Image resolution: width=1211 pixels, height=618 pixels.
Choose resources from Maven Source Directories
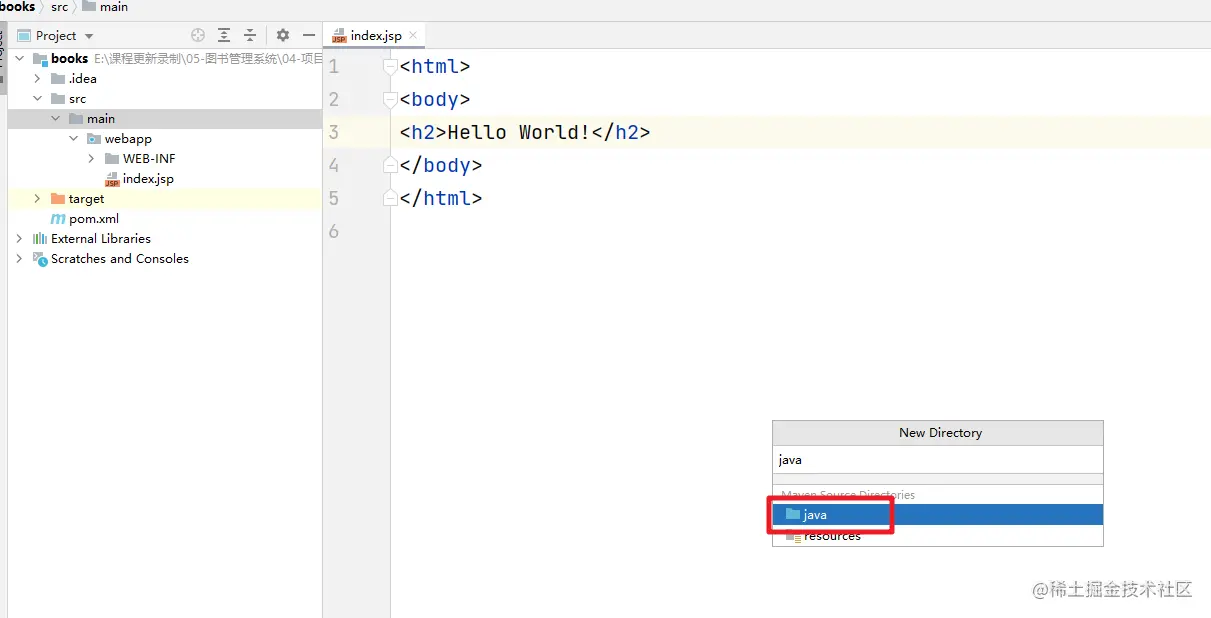pyautogui.click(x=938, y=536)
